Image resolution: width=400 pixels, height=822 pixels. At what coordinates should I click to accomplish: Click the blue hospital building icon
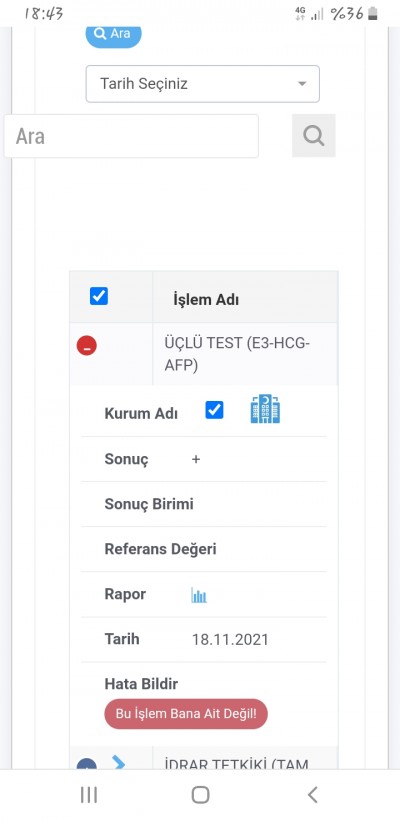pos(265,409)
